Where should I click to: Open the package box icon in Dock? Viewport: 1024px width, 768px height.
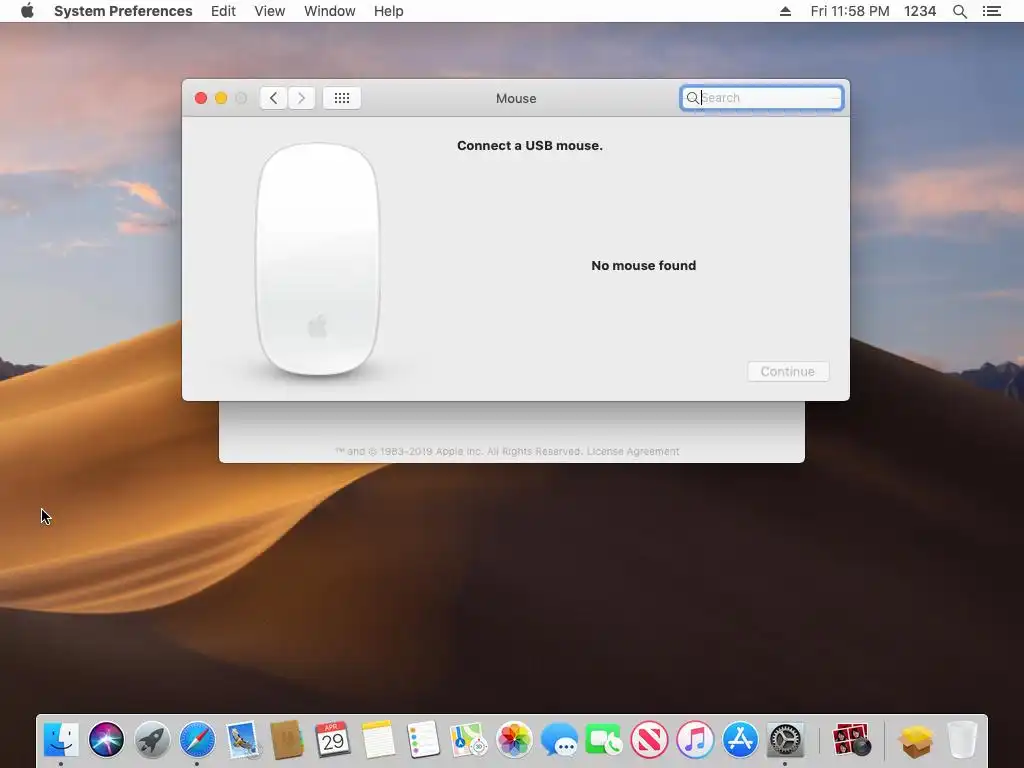916,740
